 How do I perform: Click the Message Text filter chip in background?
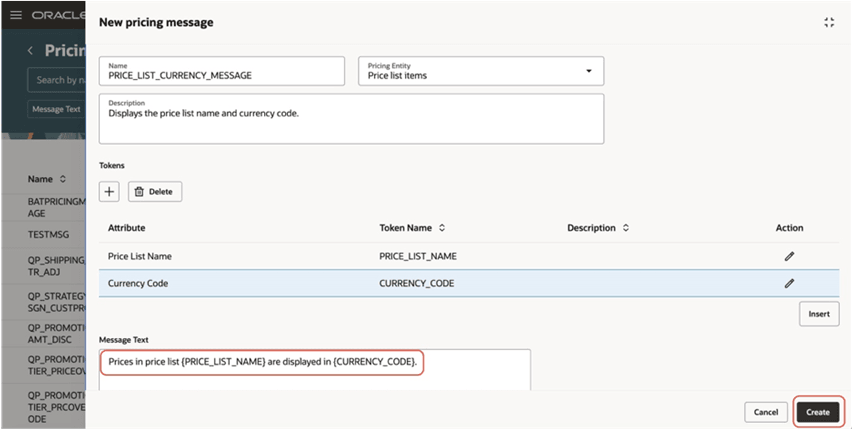click(x=56, y=109)
